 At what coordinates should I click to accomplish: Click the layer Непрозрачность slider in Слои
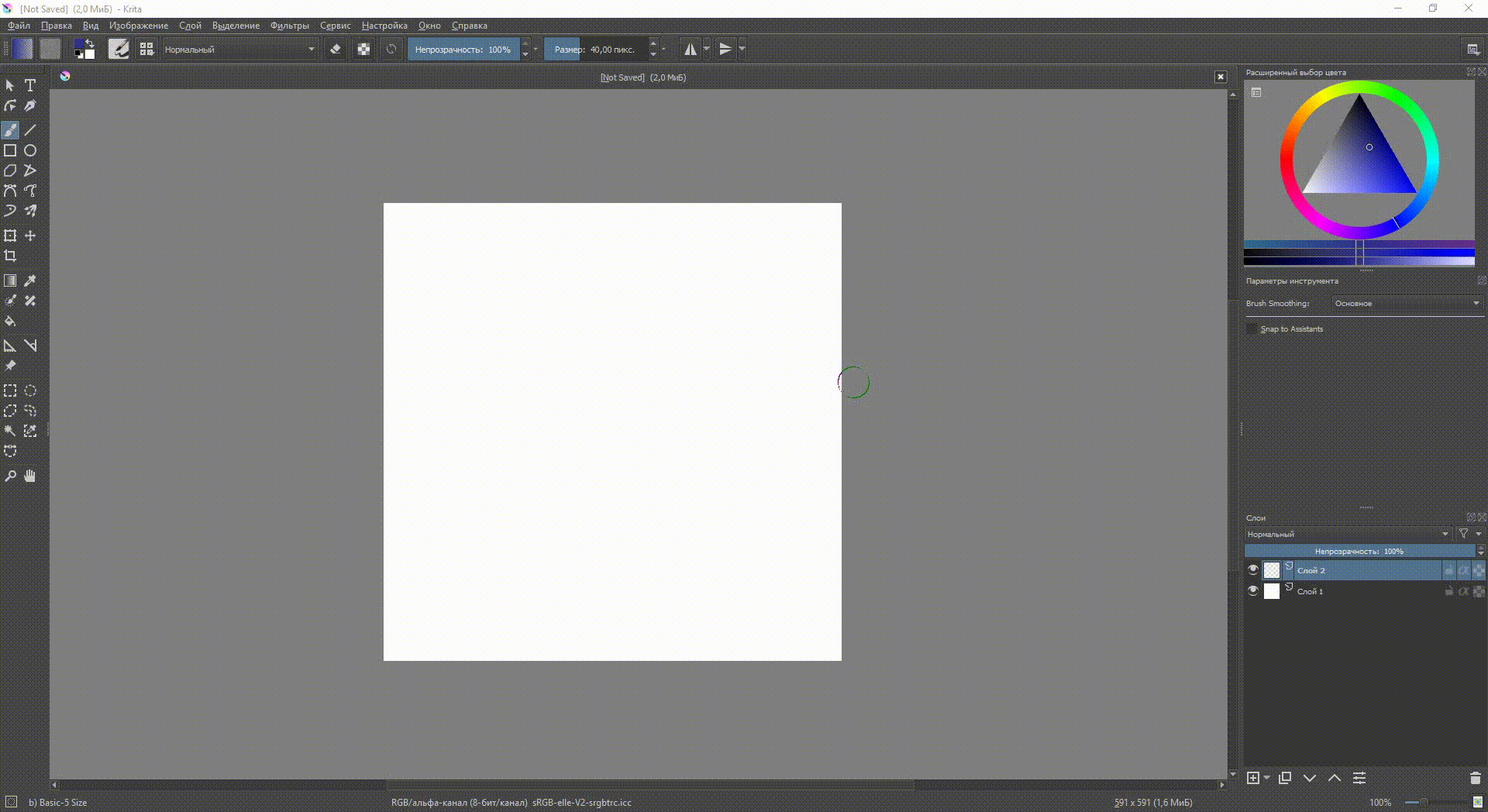[1360, 551]
